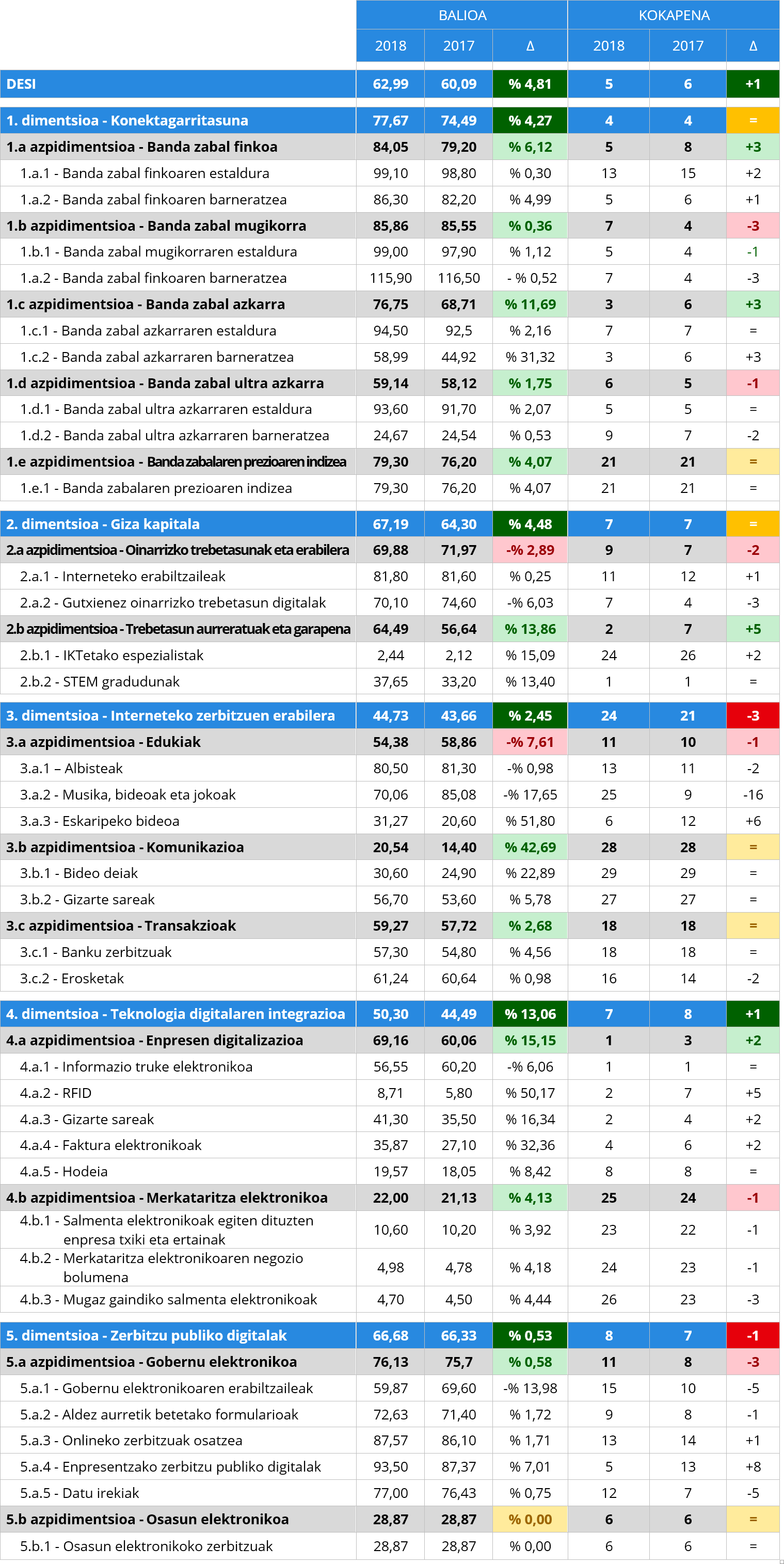Click the BALIOA column group header
This screenshot has height=1564, width=784.
pyautogui.click(x=462, y=15)
